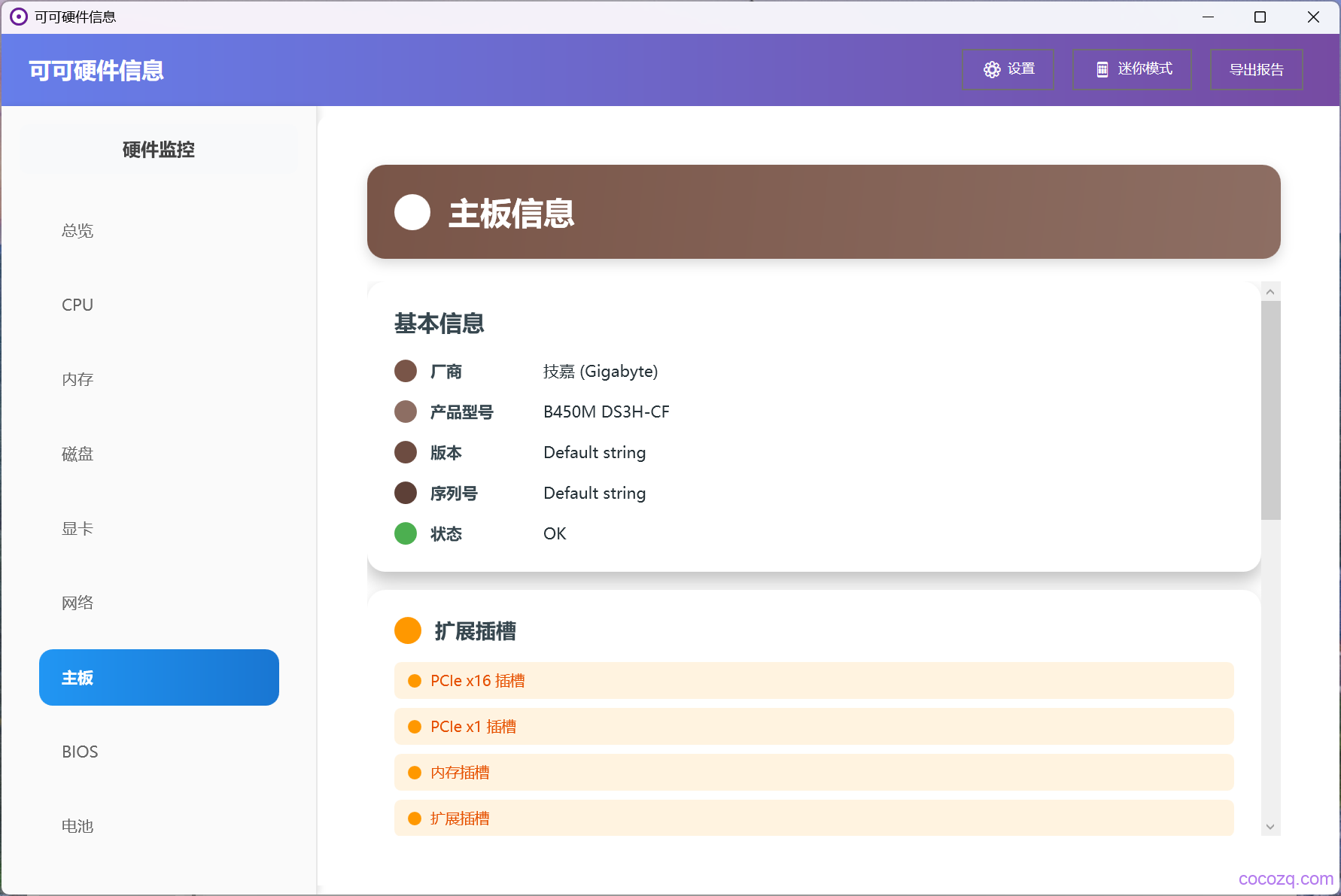Click the orange circle next to 扩展插槽 heading

click(x=408, y=630)
